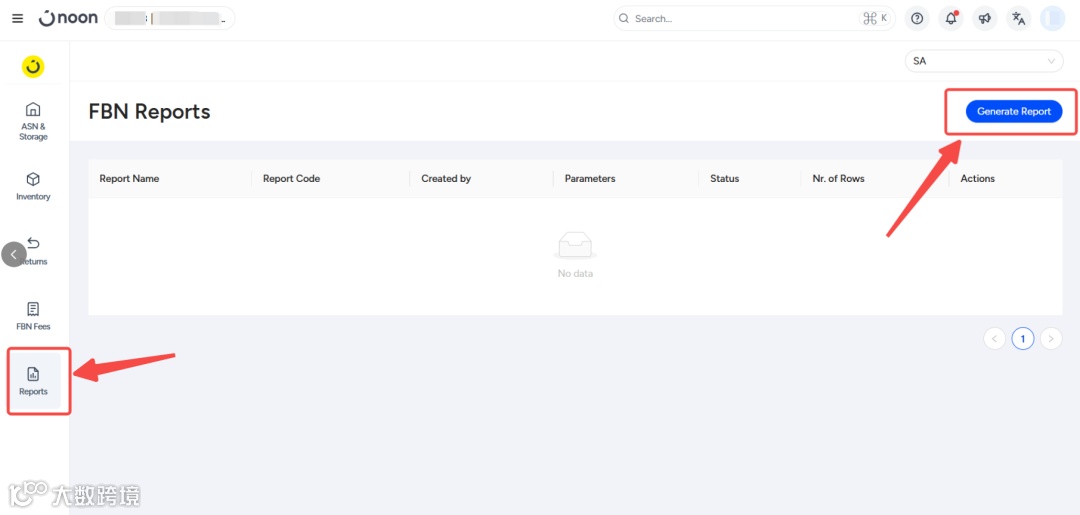The width and height of the screenshot is (1080, 515).
Task: Click the Command K shortcut badge
Action: click(x=875, y=19)
